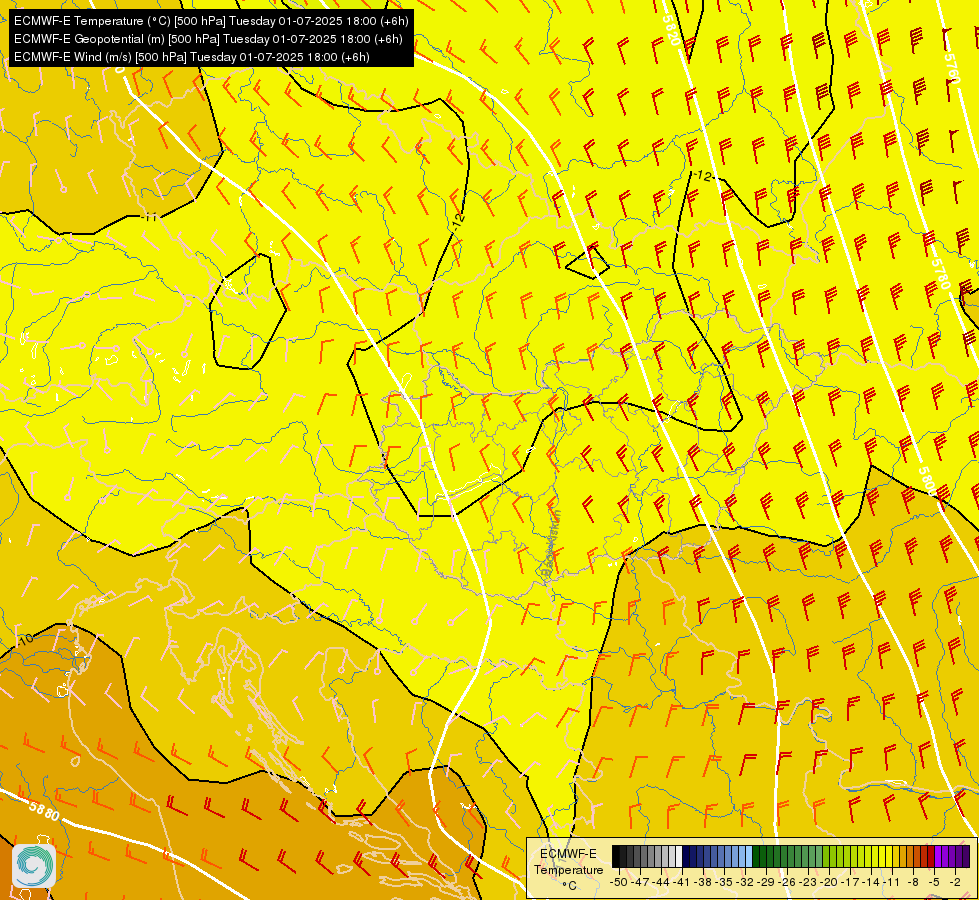Click the -32 legend tick label

click(745, 883)
